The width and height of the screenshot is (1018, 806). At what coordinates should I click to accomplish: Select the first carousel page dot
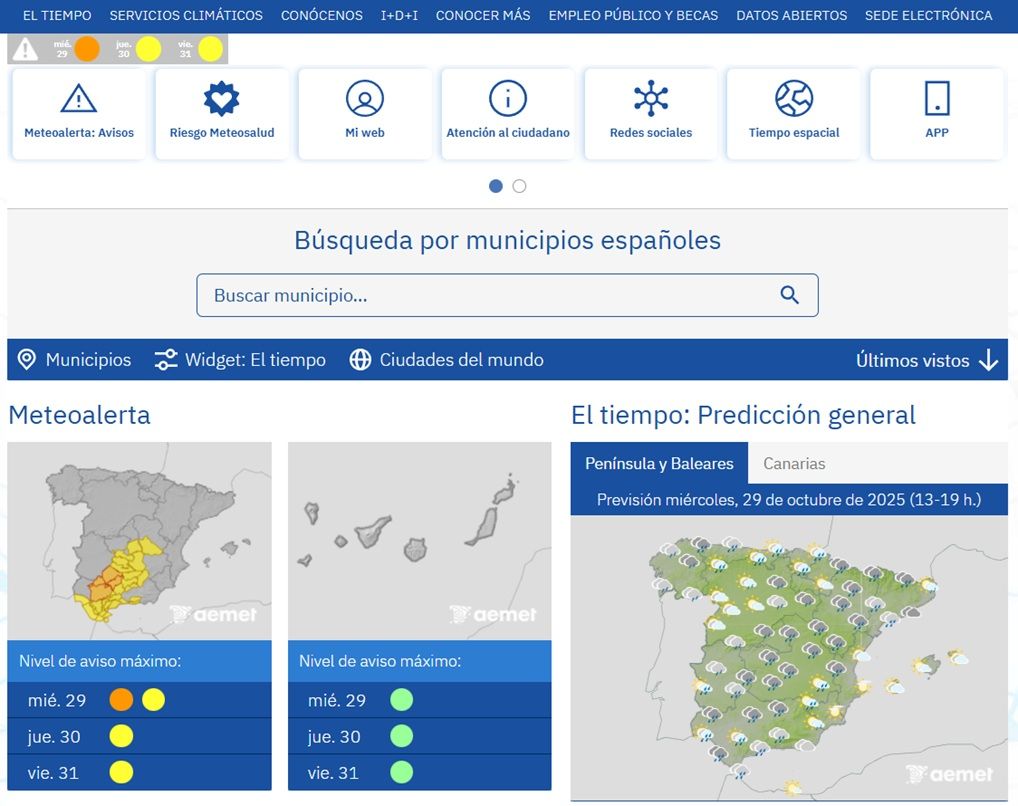point(496,186)
